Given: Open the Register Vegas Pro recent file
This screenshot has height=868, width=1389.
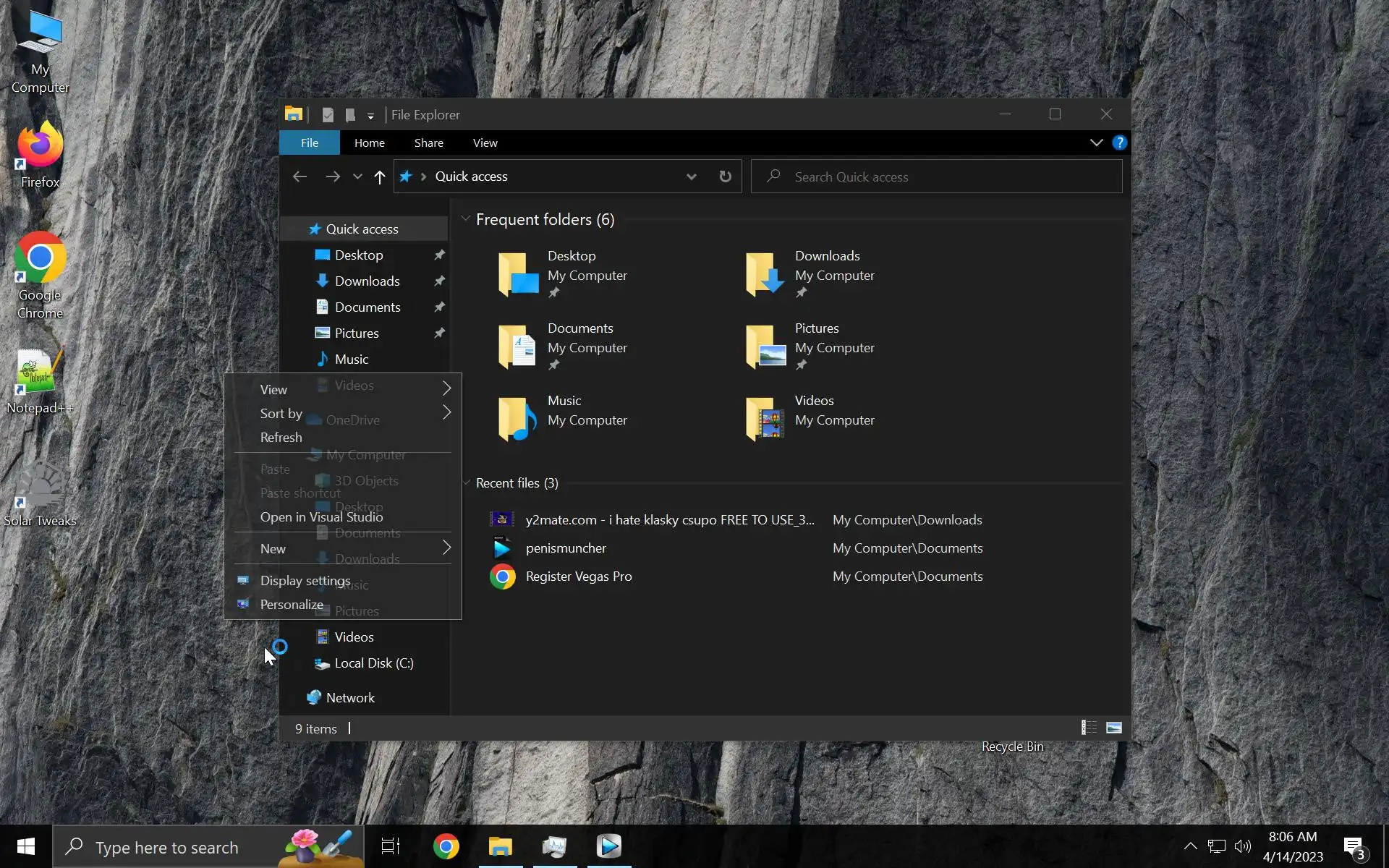Looking at the screenshot, I should coord(578,576).
